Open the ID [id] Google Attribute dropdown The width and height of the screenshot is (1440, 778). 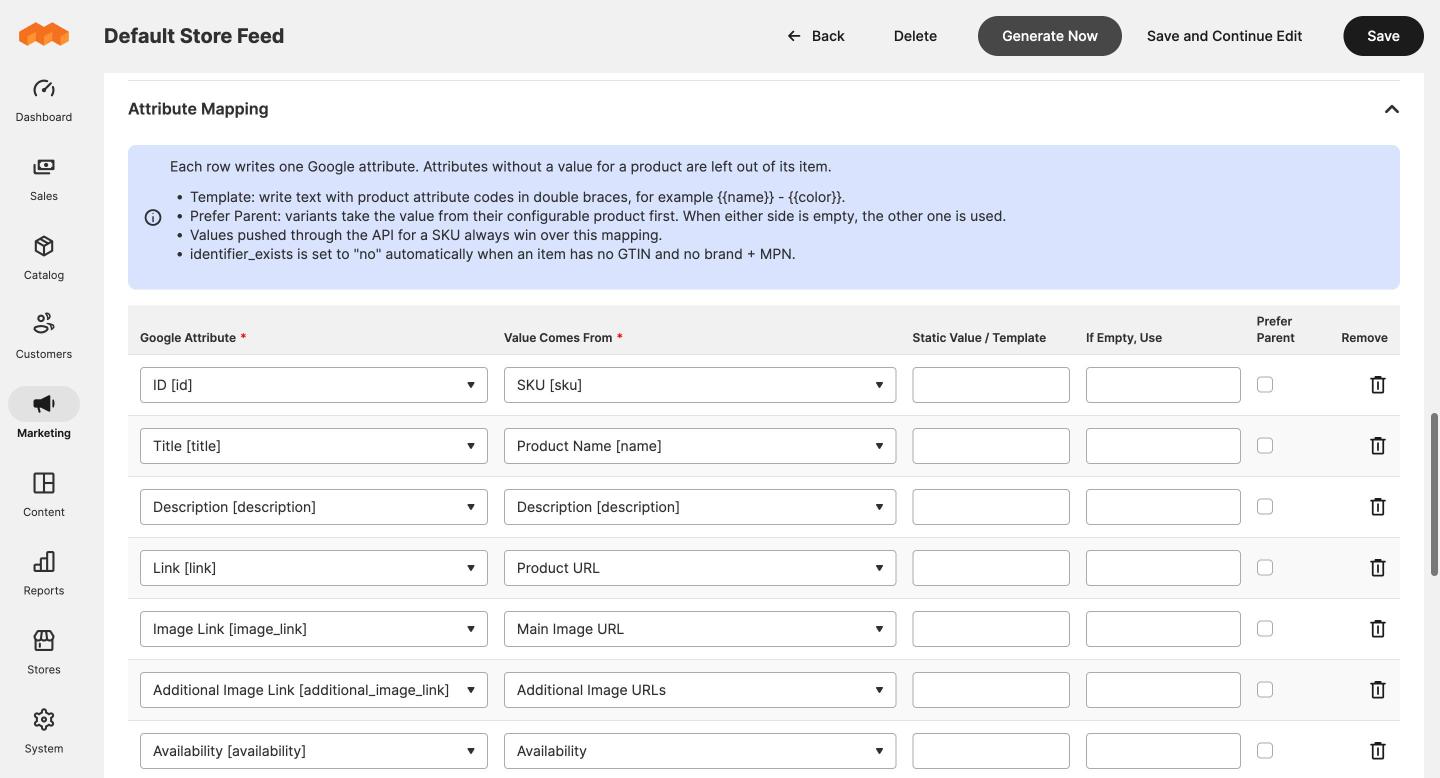(314, 385)
